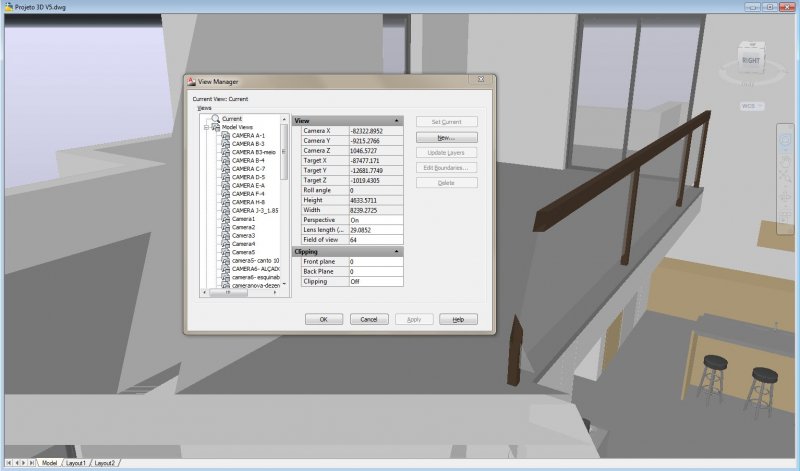Select camera6- esquinab view

(256, 277)
